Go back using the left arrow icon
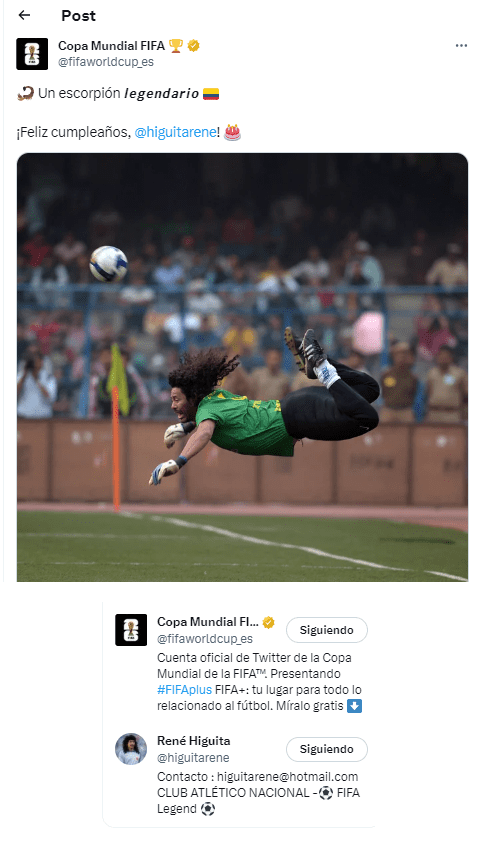The image size is (478, 852). click(x=24, y=15)
